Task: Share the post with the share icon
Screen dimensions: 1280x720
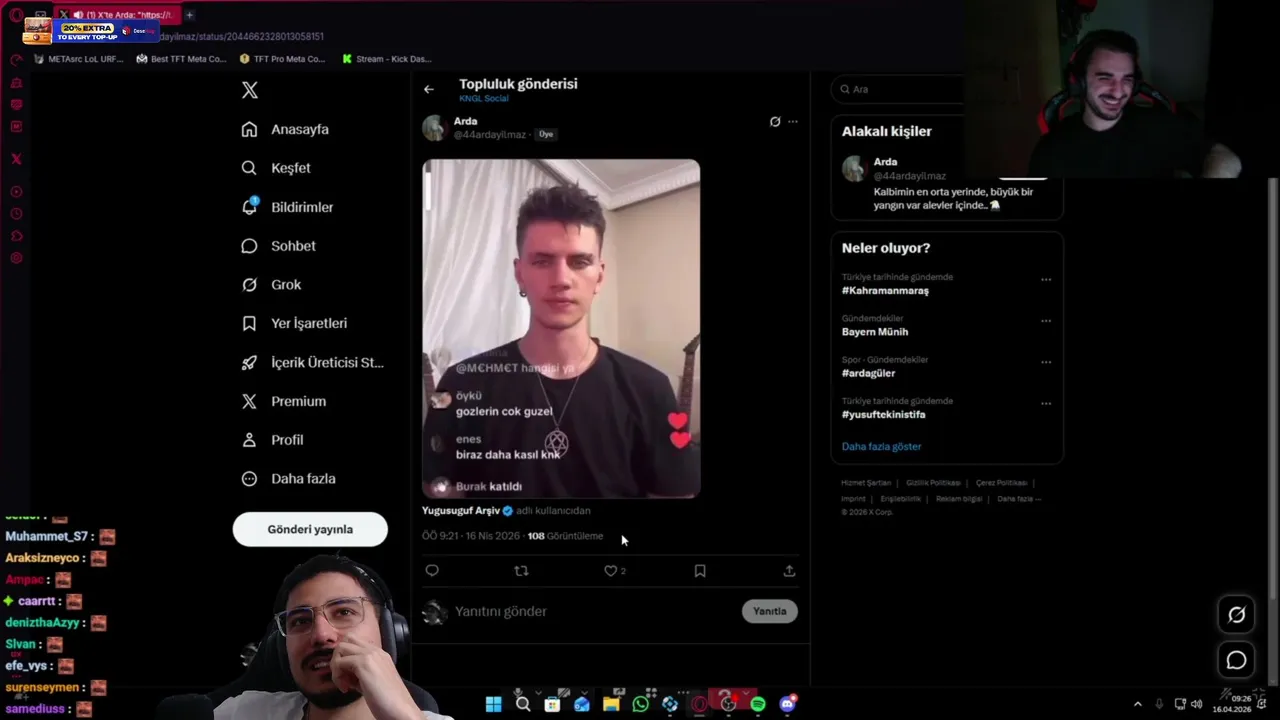Action: pyautogui.click(x=789, y=571)
